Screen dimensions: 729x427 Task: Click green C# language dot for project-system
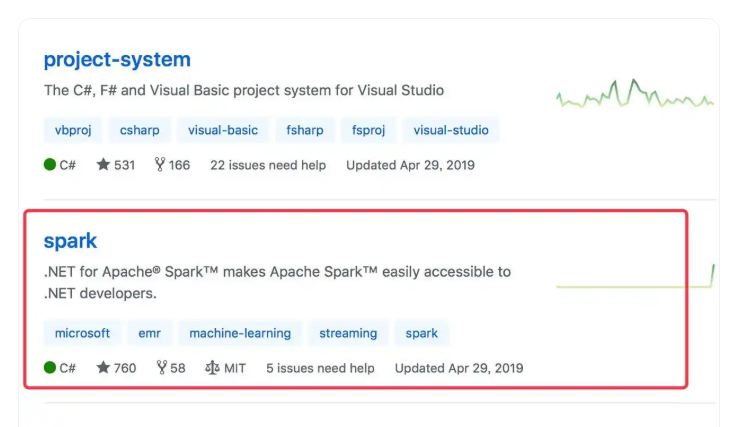[x=50, y=164]
